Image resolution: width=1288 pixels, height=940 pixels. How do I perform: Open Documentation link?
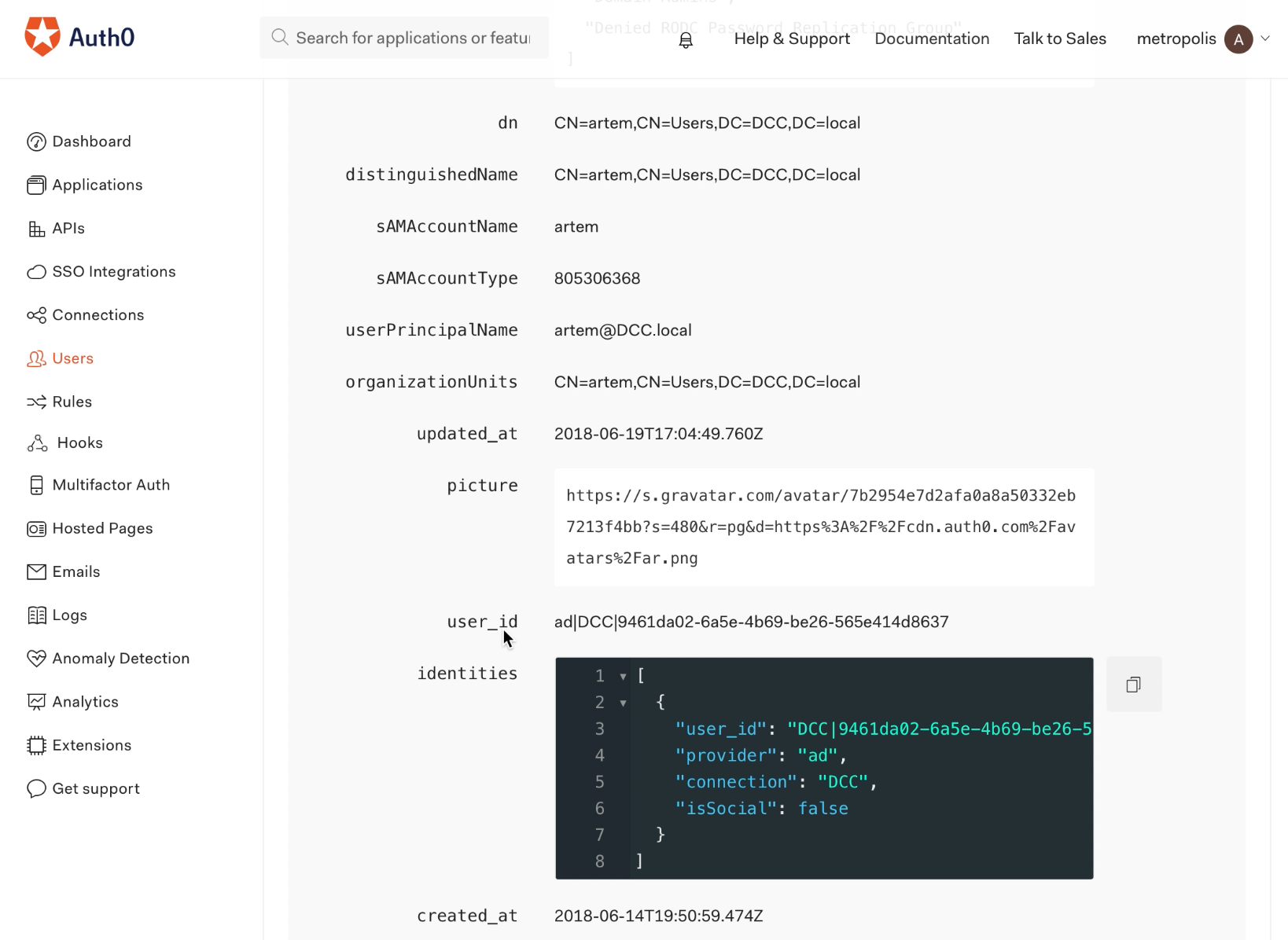[x=932, y=39]
